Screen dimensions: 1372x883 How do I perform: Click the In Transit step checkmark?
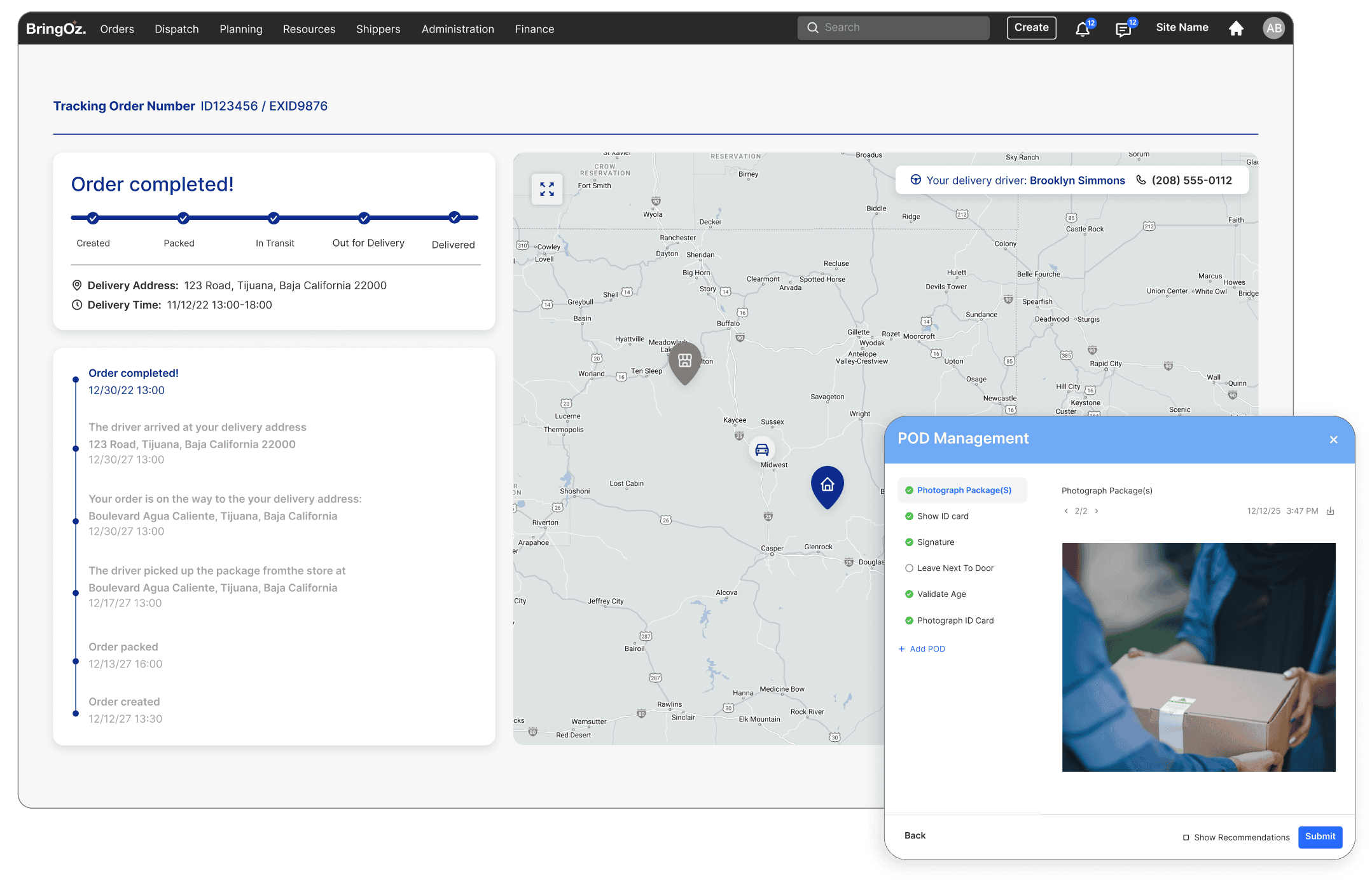click(274, 218)
